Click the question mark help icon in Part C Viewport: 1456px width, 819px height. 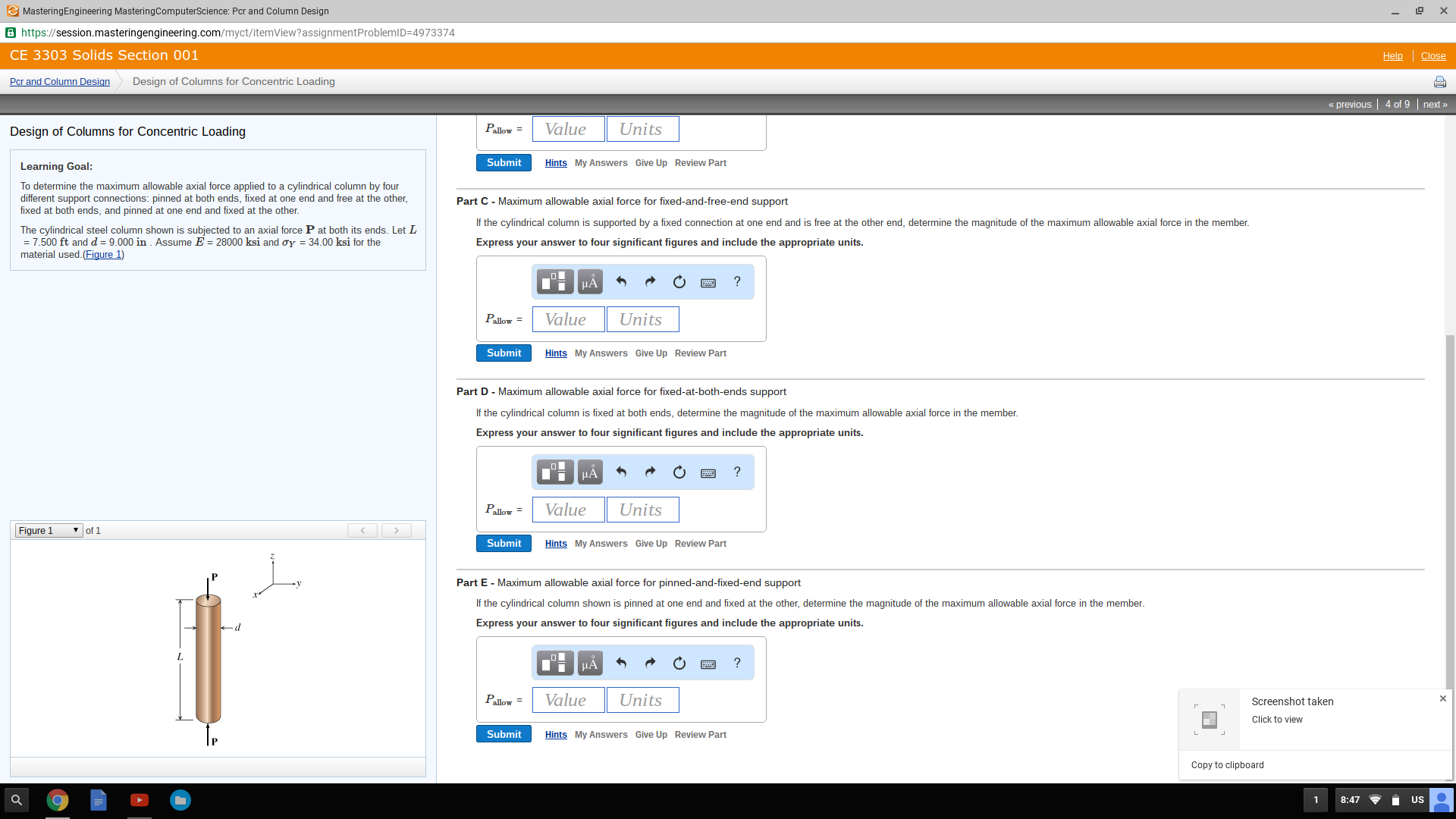pyautogui.click(x=736, y=281)
